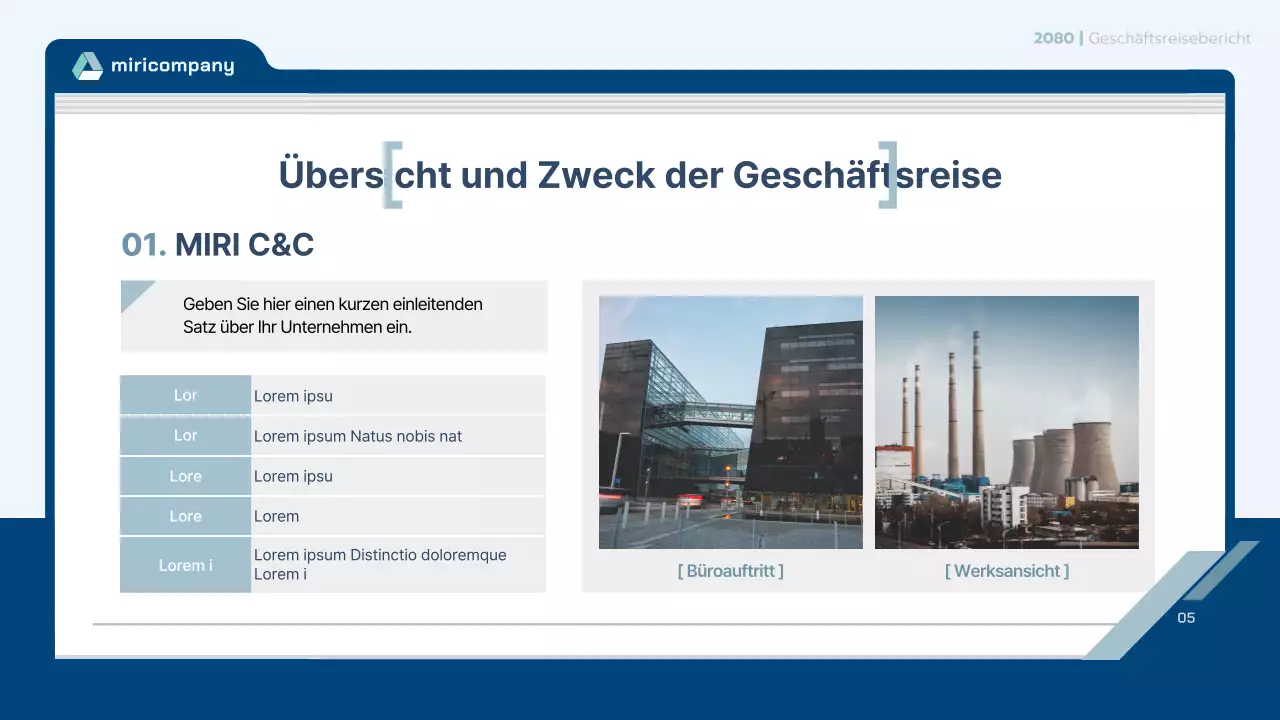Select the 'Geschäftsreisebericht' header text

(1170, 38)
